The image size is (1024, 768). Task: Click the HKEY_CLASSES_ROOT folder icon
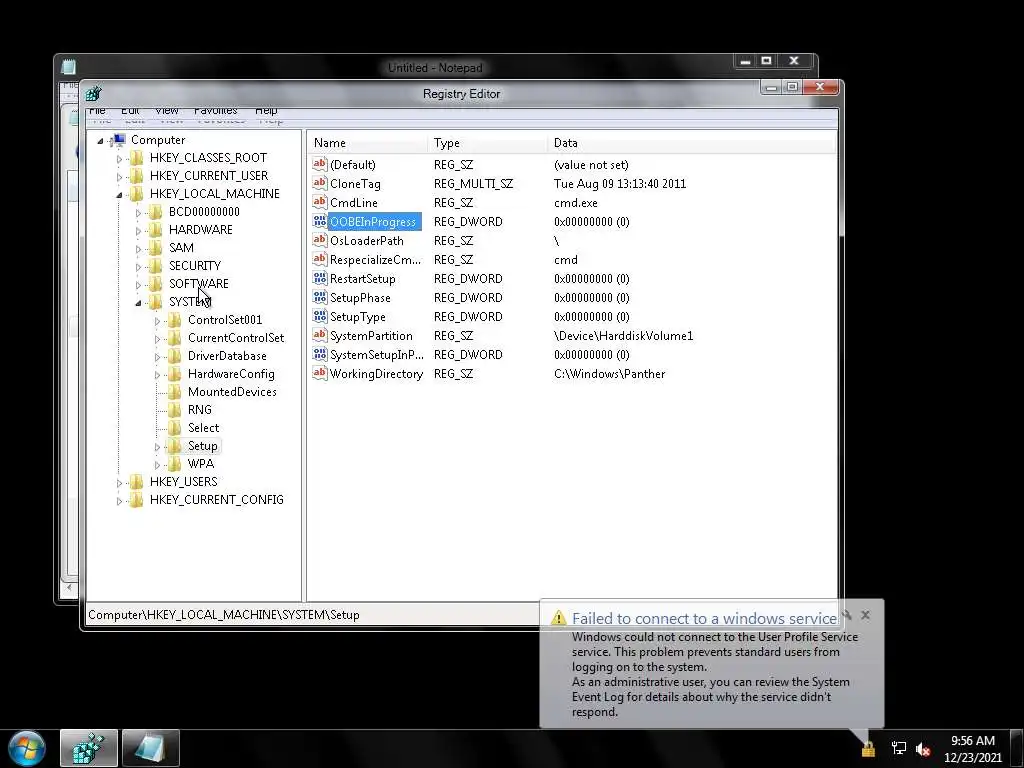click(136, 157)
